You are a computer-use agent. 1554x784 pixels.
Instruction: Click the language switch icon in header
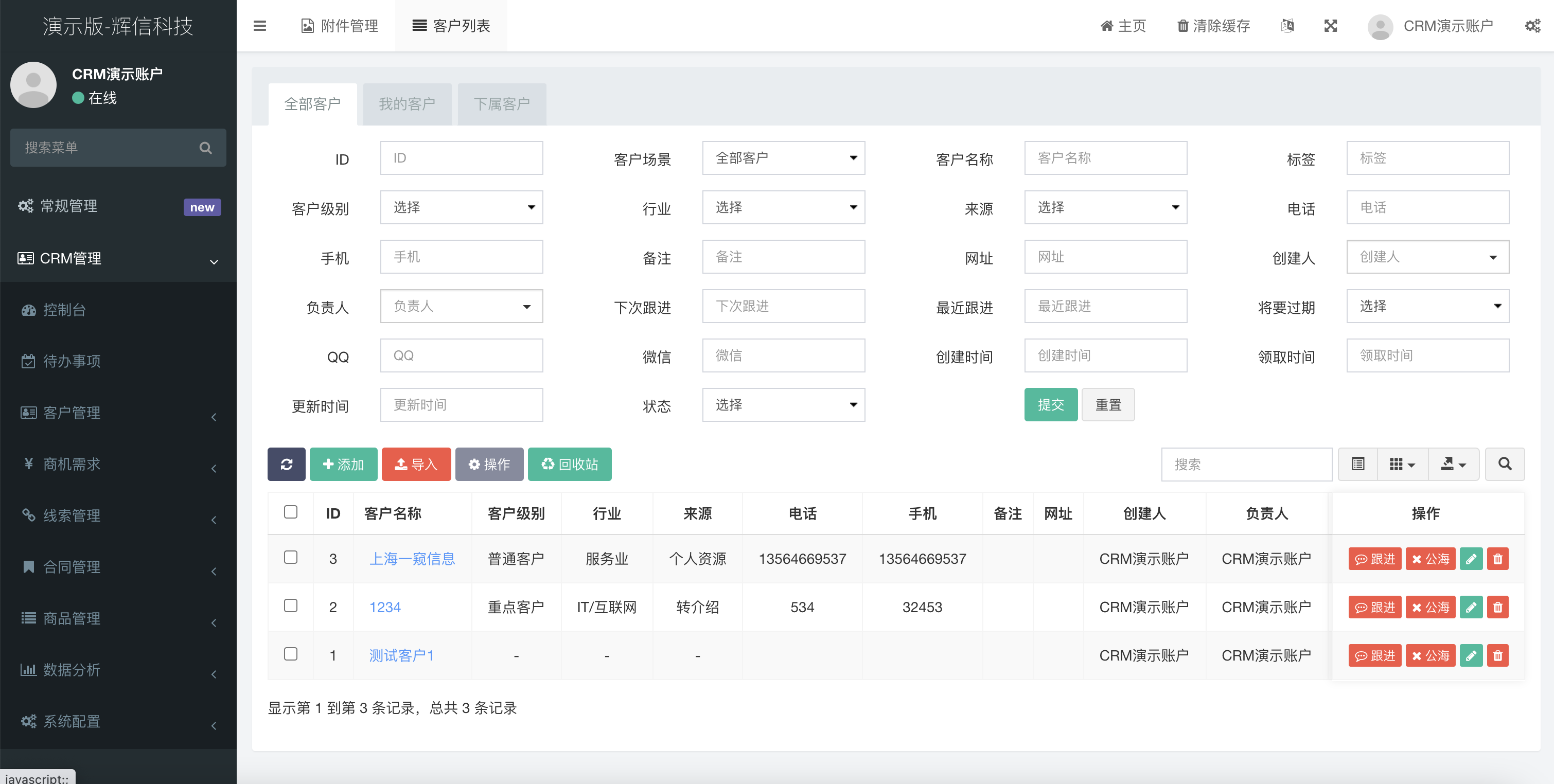point(1287,26)
